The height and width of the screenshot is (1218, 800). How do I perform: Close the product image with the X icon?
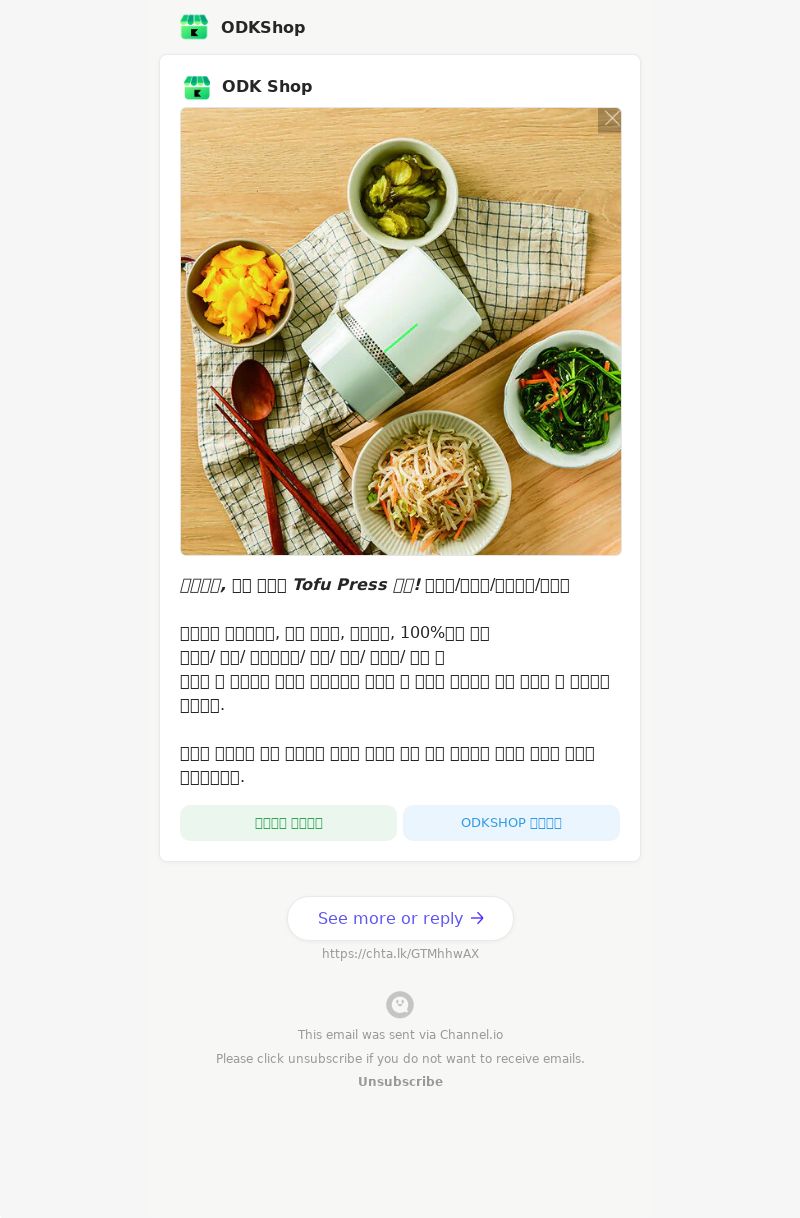(611, 120)
